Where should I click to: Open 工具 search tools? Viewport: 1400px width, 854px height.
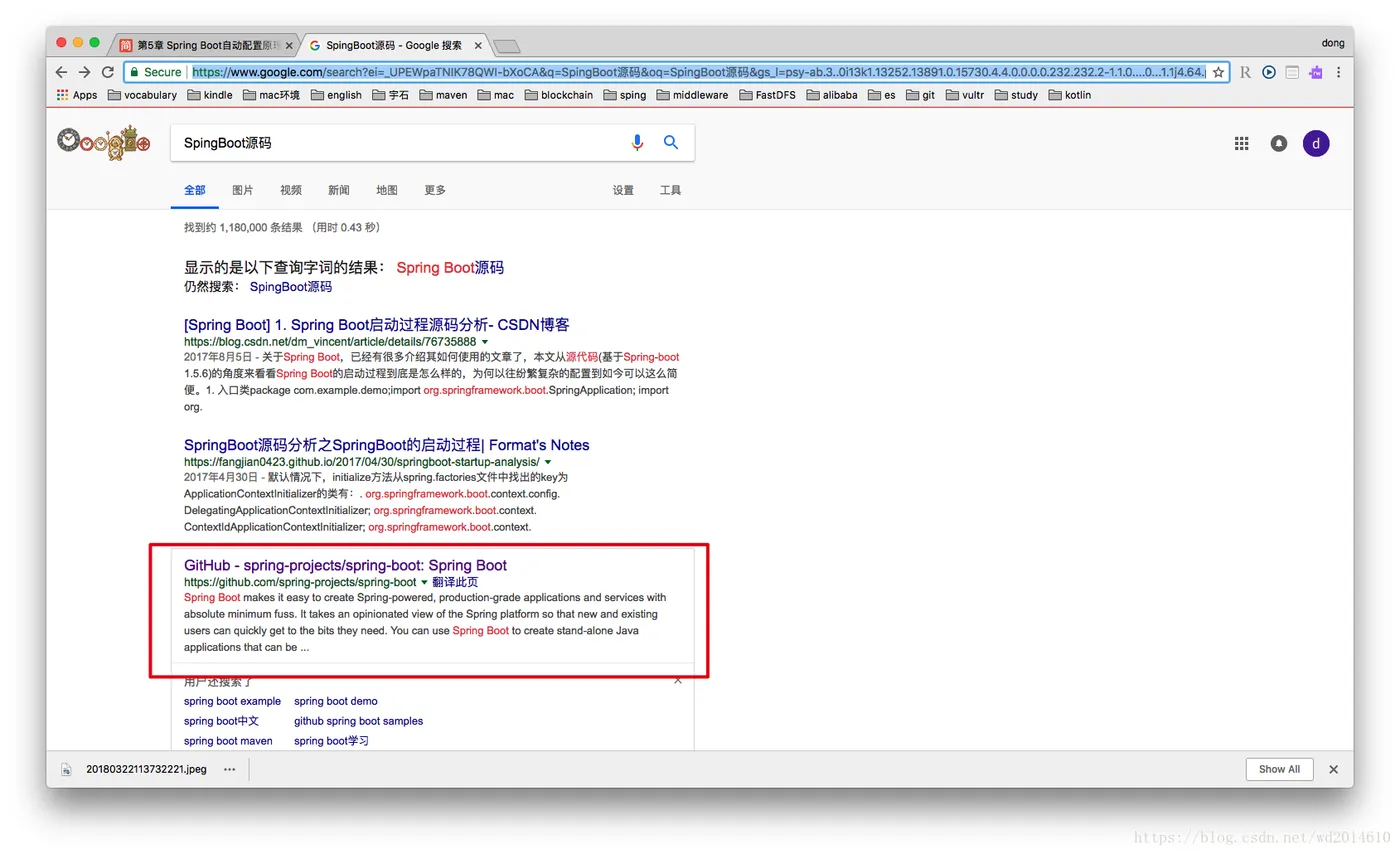[x=671, y=190]
